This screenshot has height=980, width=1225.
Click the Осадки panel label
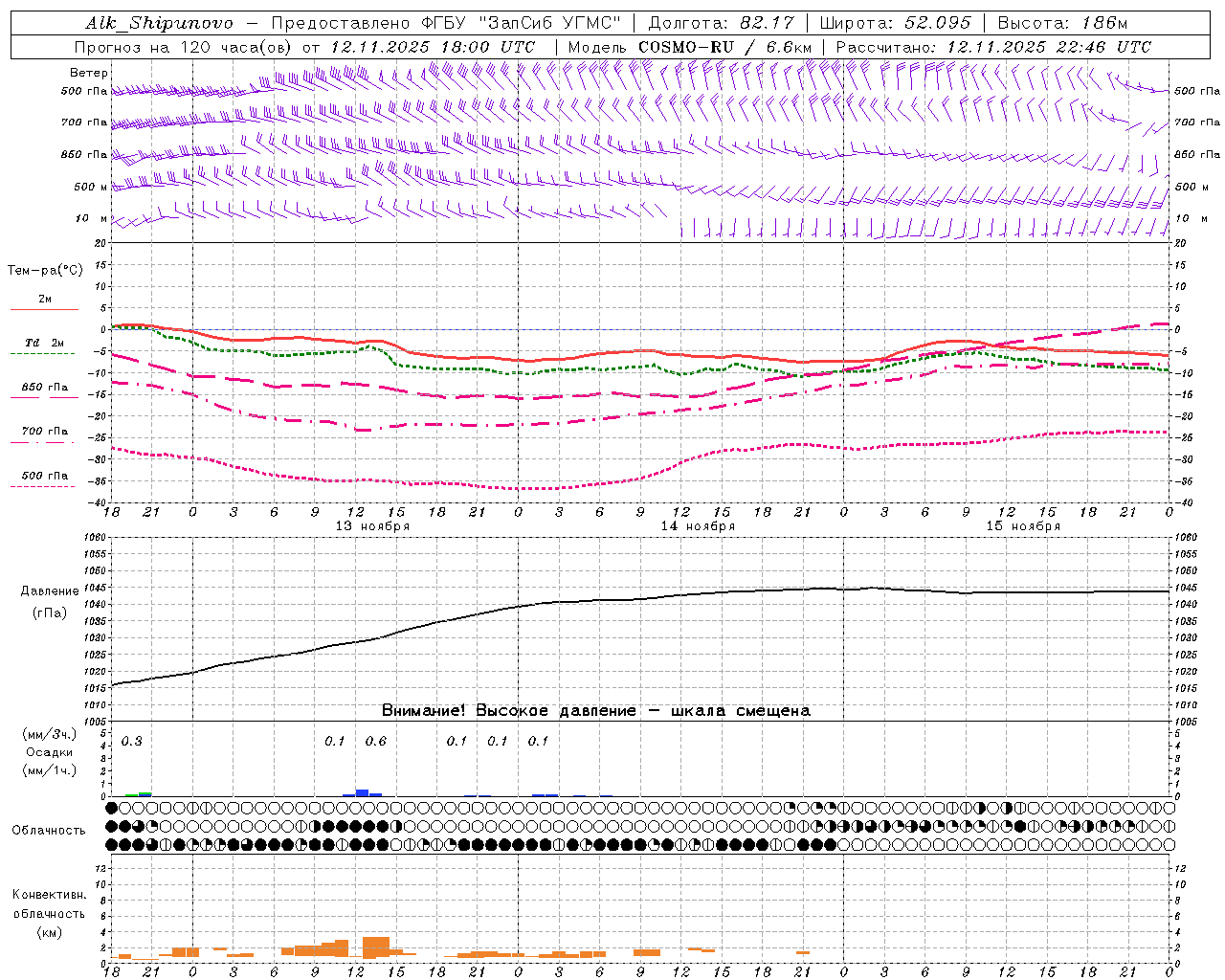[x=50, y=752]
